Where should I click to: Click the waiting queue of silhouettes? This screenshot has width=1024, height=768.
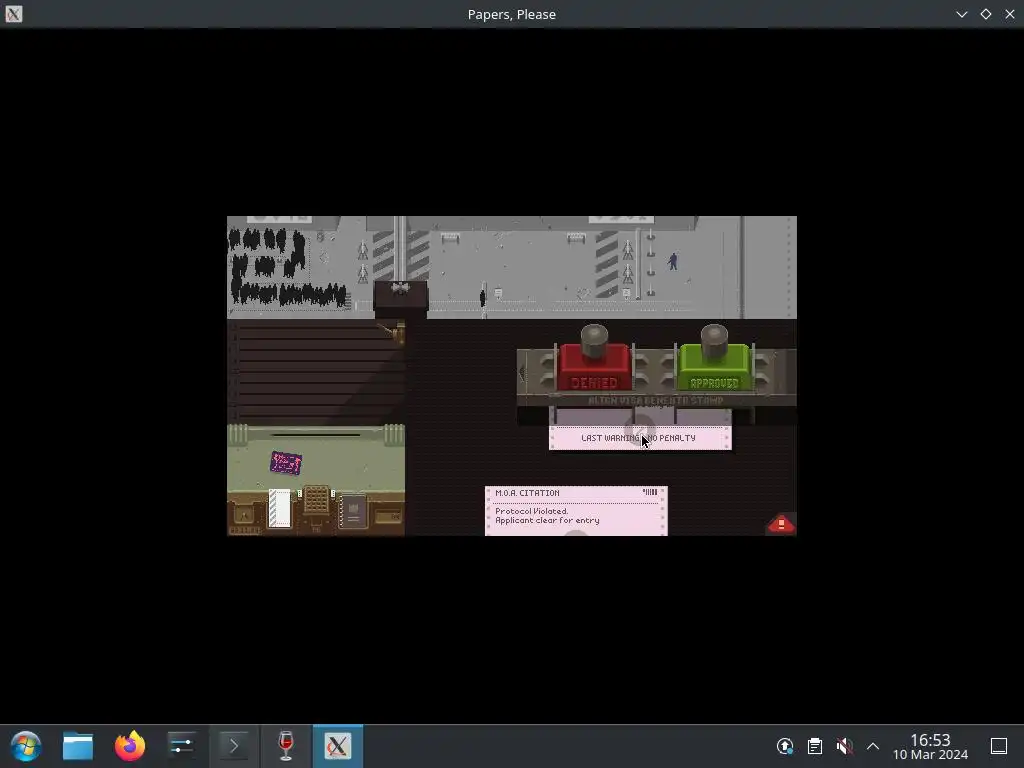coord(285,268)
